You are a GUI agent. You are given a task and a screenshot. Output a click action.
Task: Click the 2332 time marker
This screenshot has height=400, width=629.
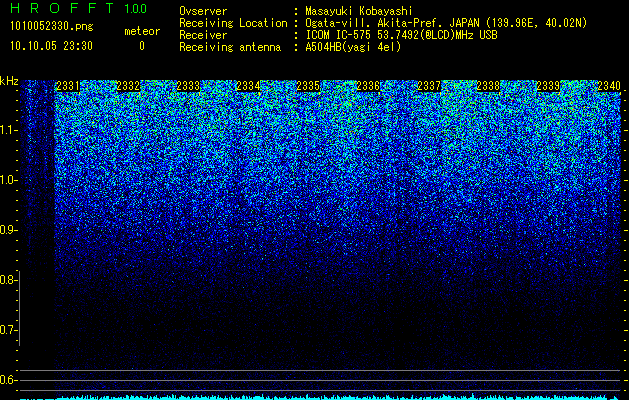point(128,86)
